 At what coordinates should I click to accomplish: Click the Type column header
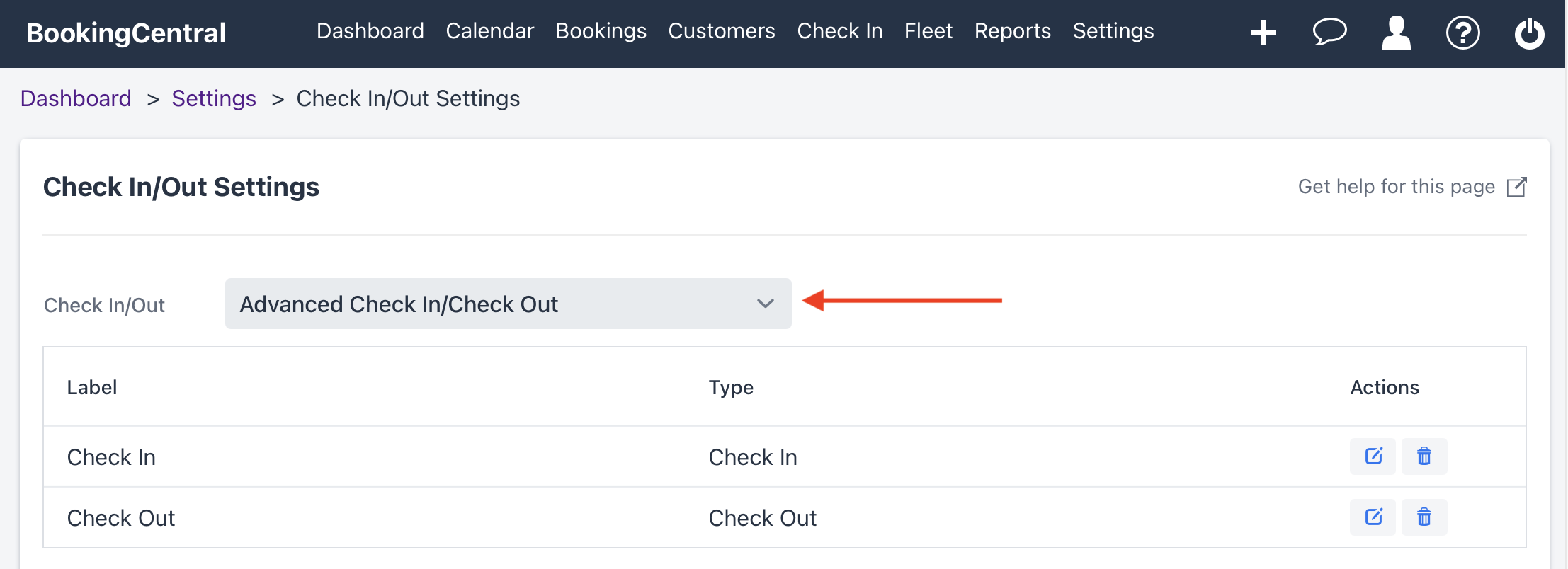coord(731,387)
